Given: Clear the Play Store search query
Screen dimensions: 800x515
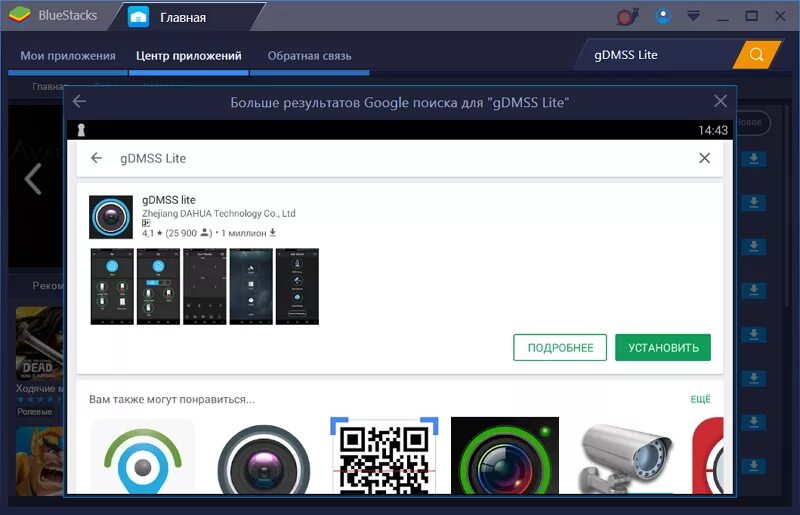Looking at the screenshot, I should (x=704, y=158).
